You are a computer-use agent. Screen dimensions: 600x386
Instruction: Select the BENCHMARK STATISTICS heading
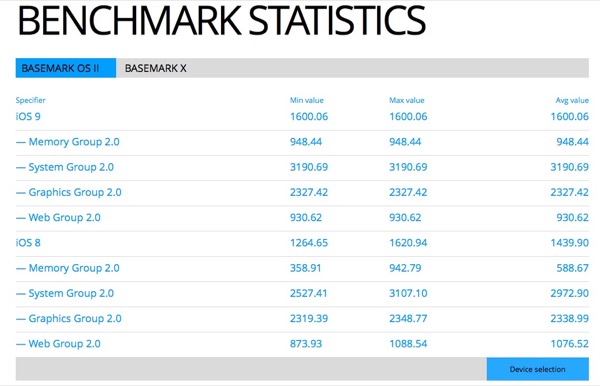tap(221, 21)
